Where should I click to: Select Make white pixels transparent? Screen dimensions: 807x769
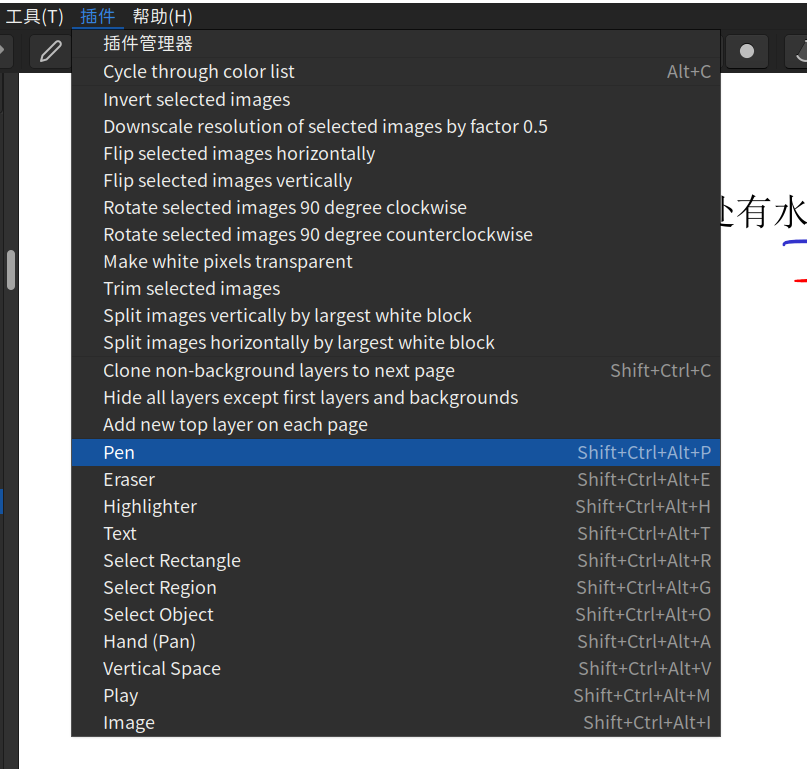coord(396,261)
